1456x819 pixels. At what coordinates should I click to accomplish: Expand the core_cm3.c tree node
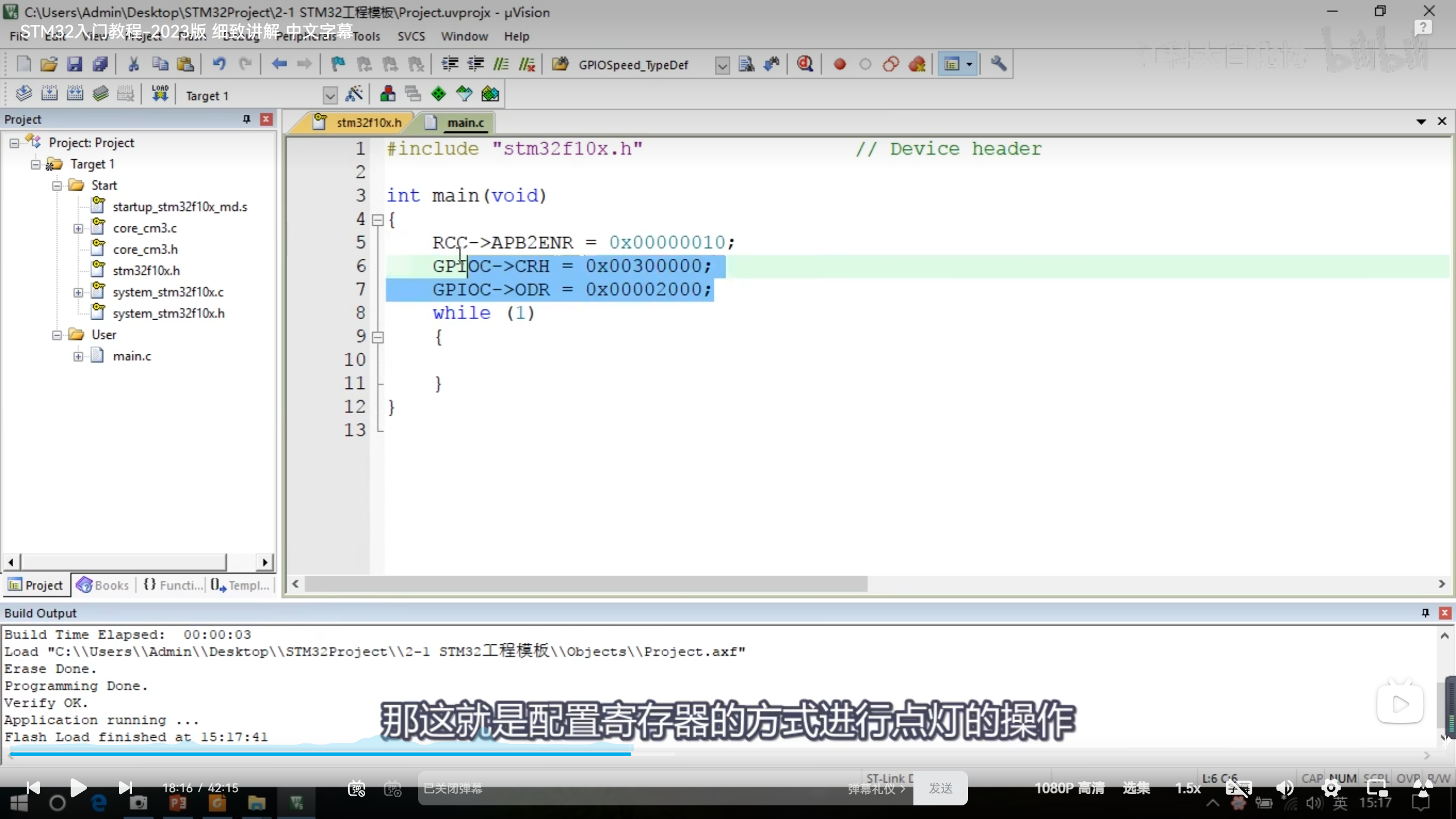tap(78, 228)
